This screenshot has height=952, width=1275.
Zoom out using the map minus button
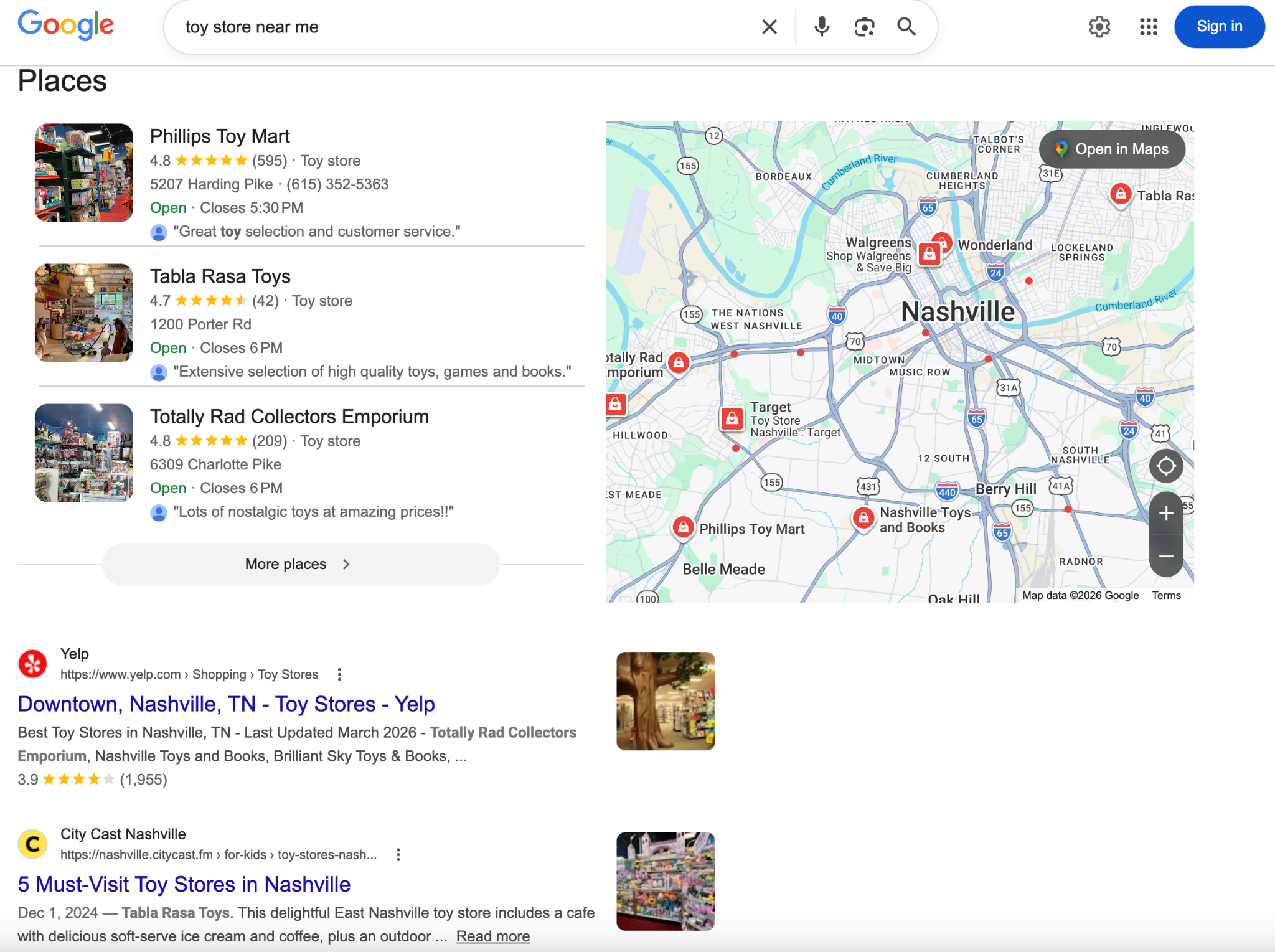[x=1165, y=555]
